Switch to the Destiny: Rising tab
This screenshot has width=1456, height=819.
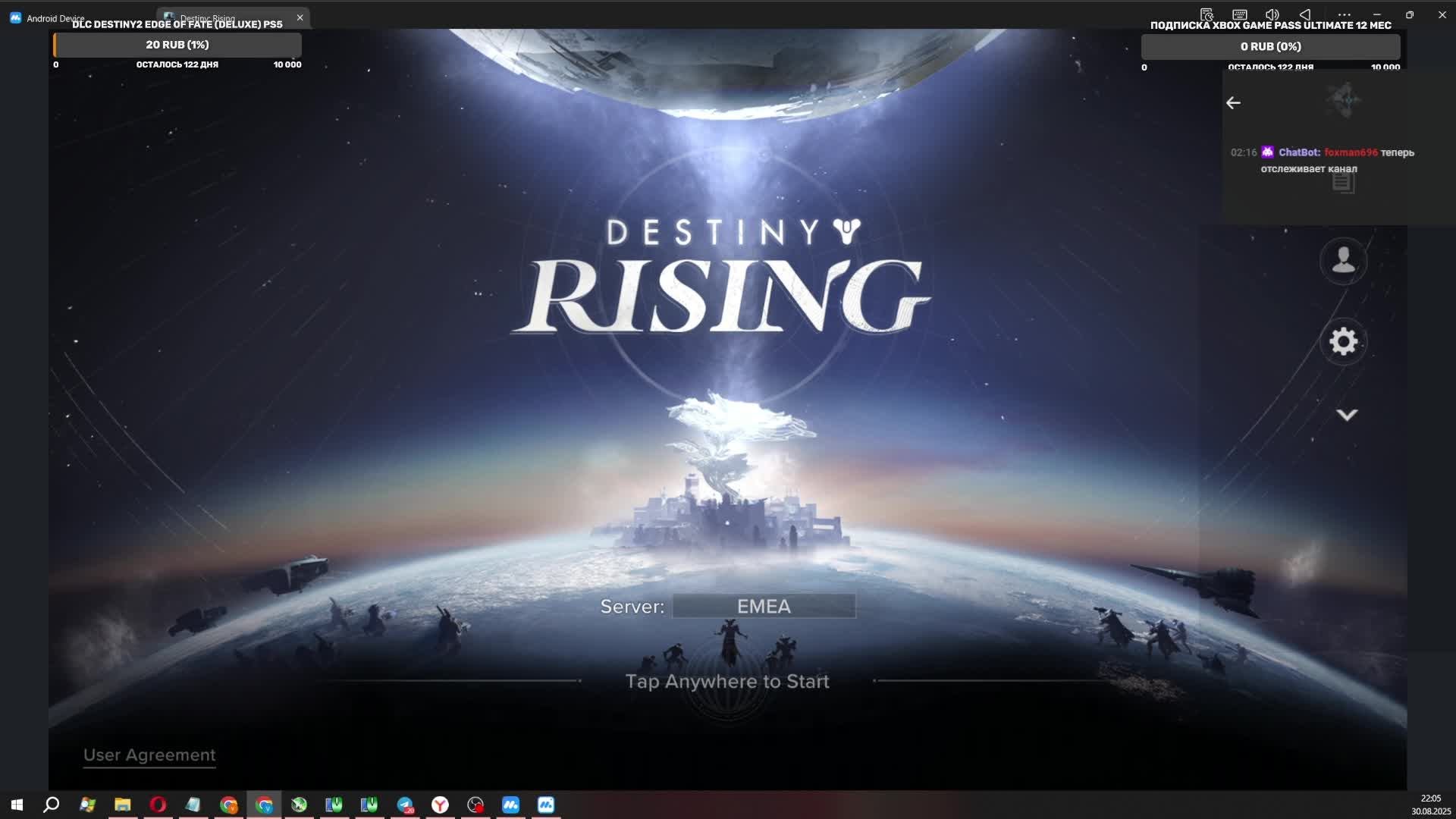coord(220,17)
